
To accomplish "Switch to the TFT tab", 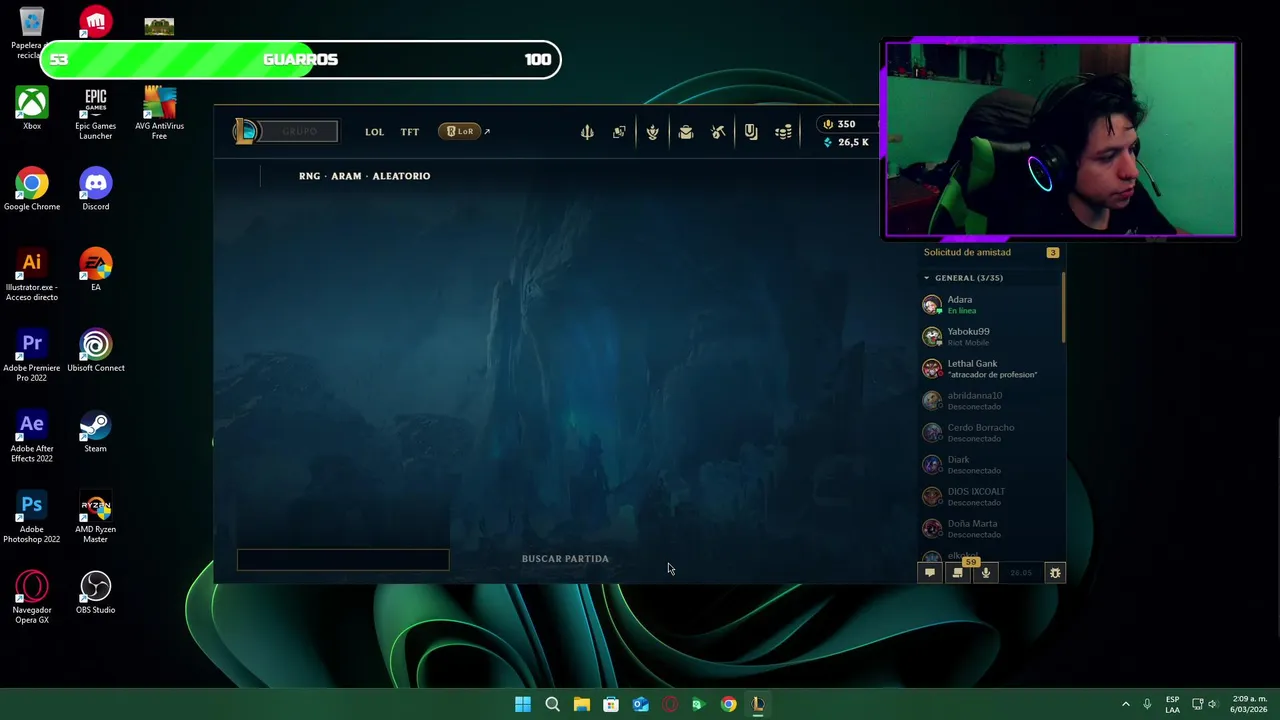I will point(410,132).
